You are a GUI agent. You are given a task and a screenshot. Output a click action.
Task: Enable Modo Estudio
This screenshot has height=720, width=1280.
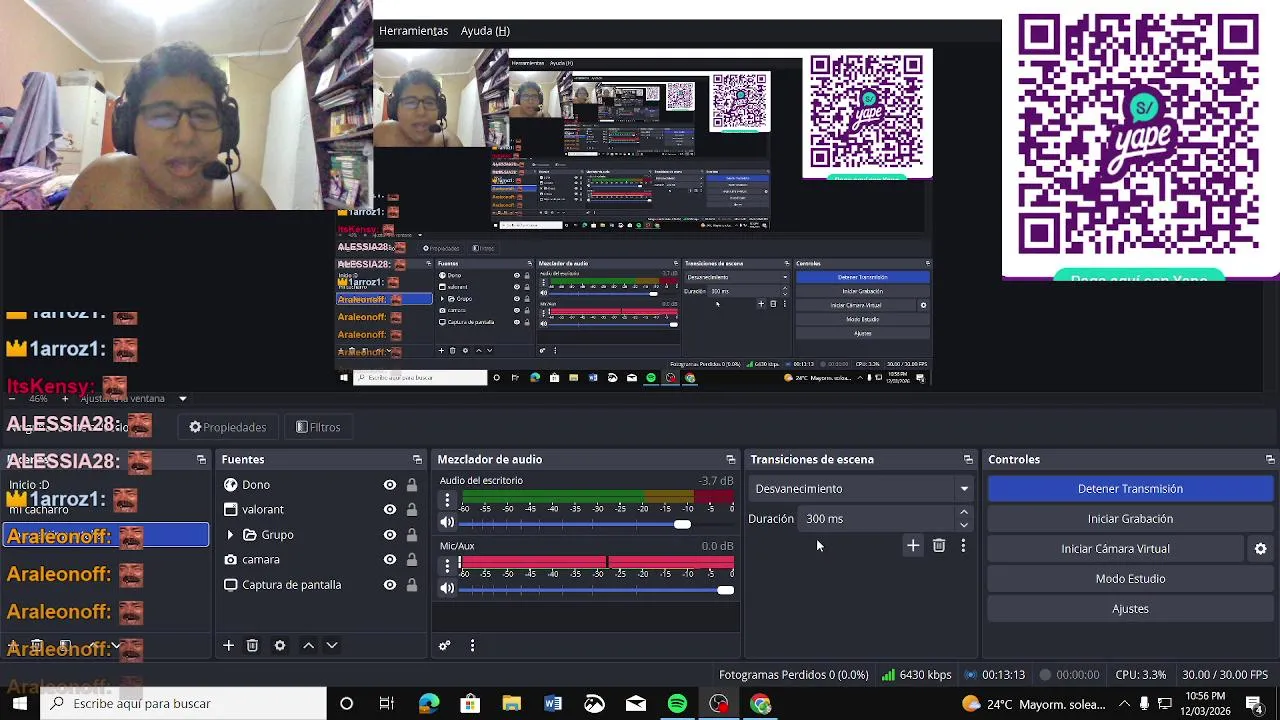click(x=1130, y=579)
